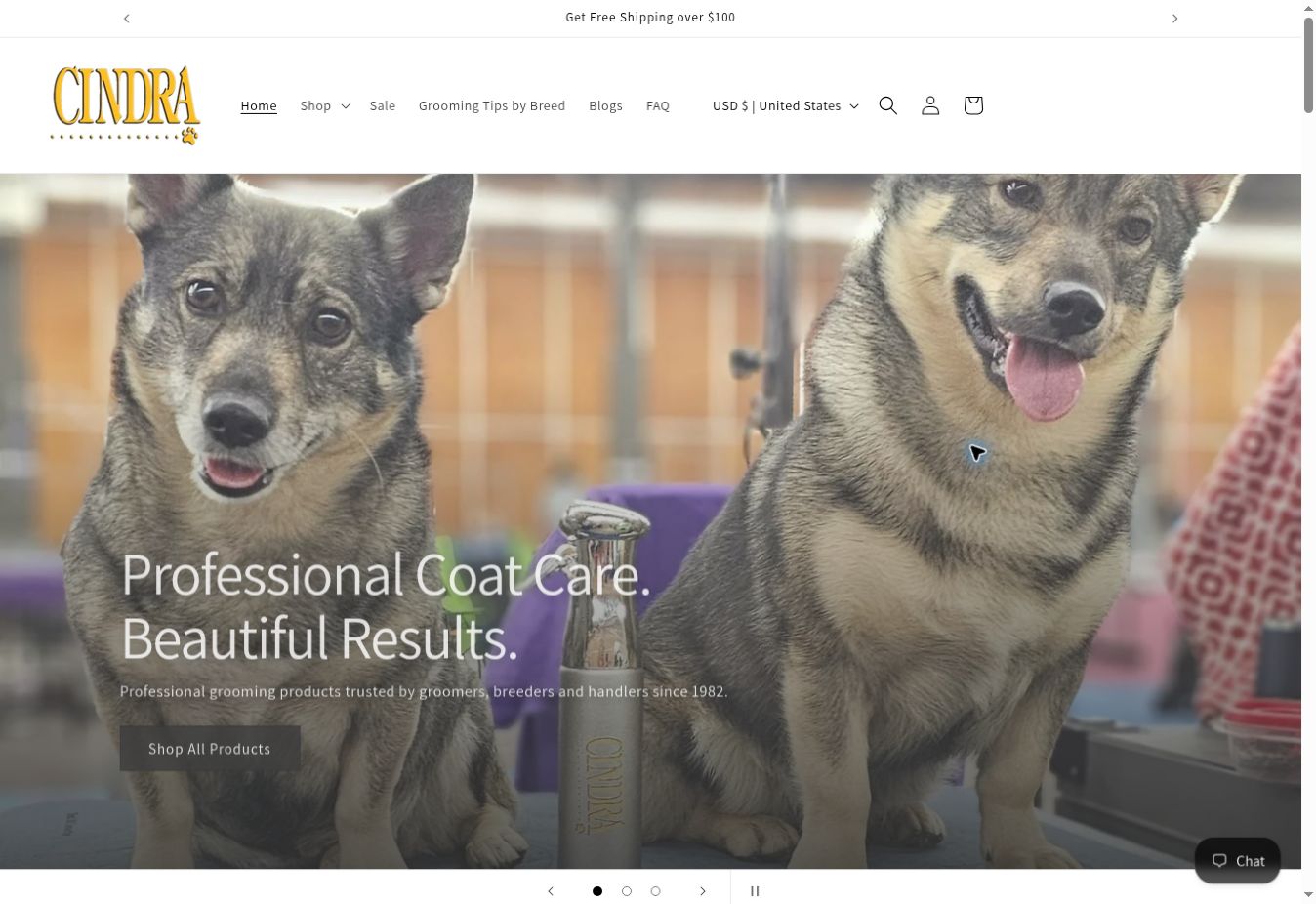Open Grooming Tips by Breed
1316x904 pixels.
492,105
